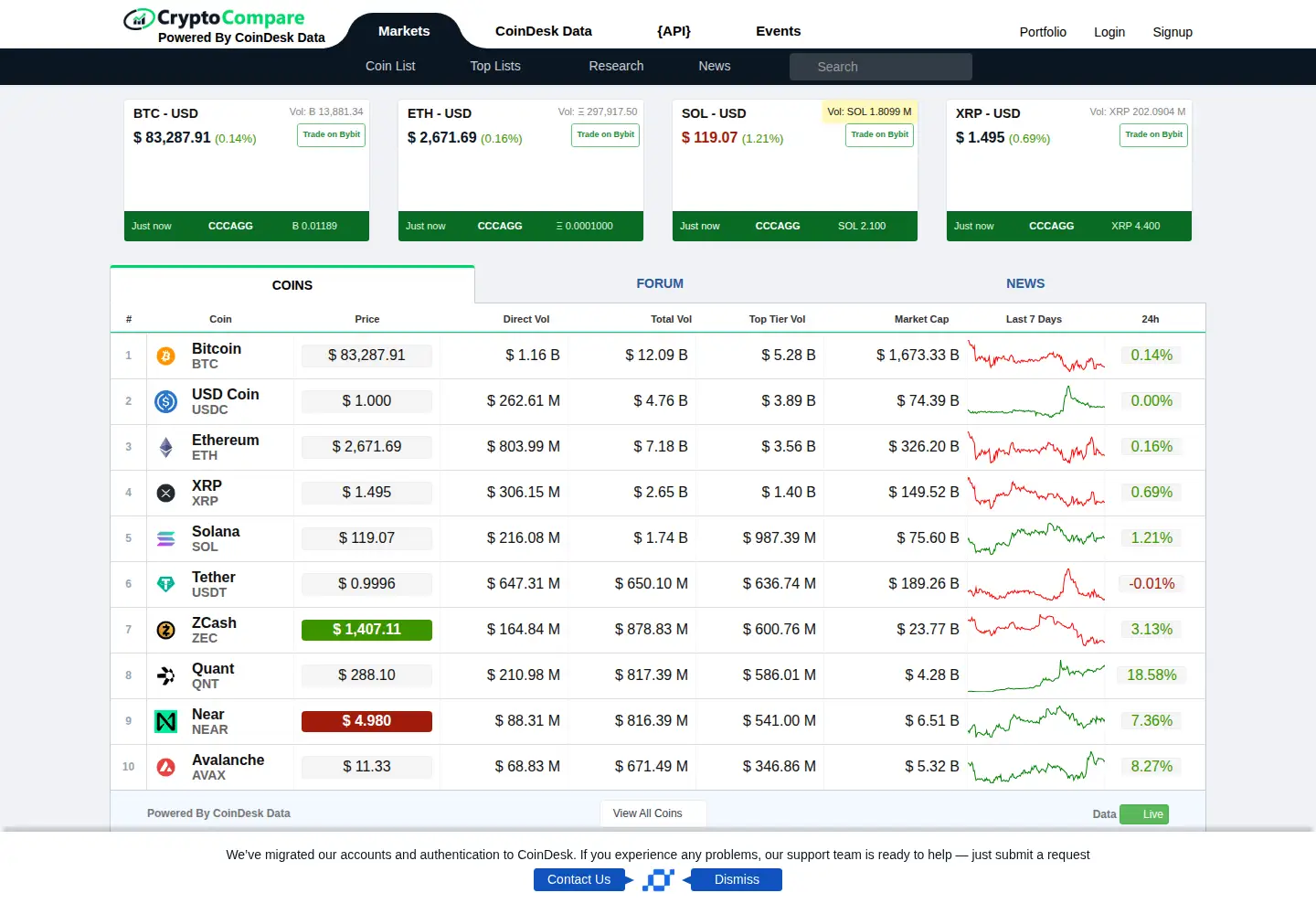Open the Markets tab
Image resolution: width=1316 pixels, height=914 pixels.
pyautogui.click(x=404, y=31)
